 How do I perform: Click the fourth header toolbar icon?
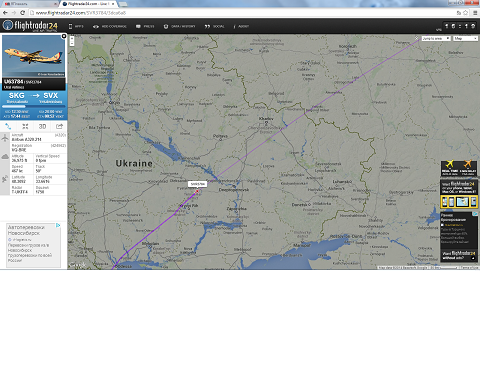coord(466,26)
